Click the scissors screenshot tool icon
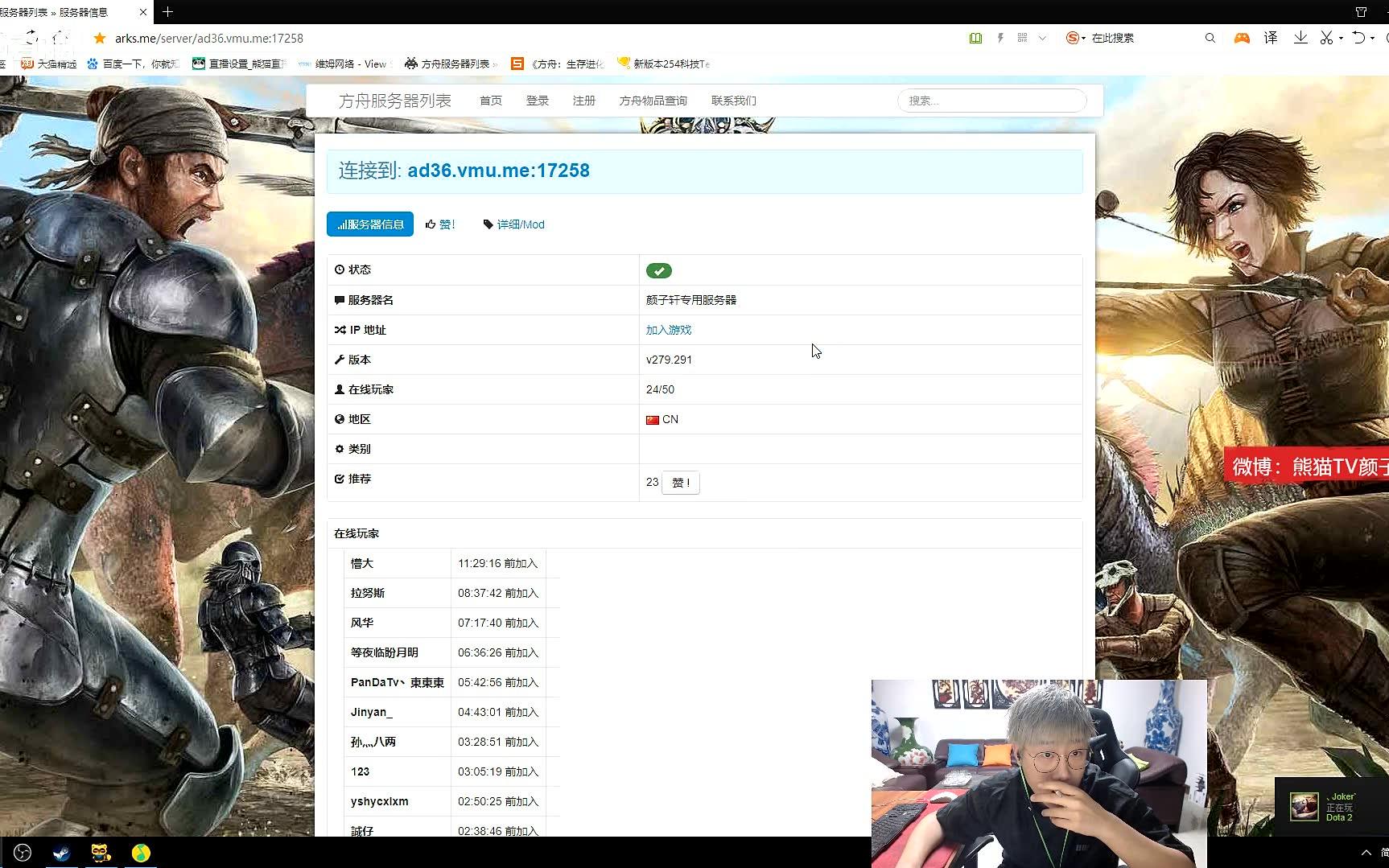This screenshot has width=1389, height=868. [x=1326, y=38]
